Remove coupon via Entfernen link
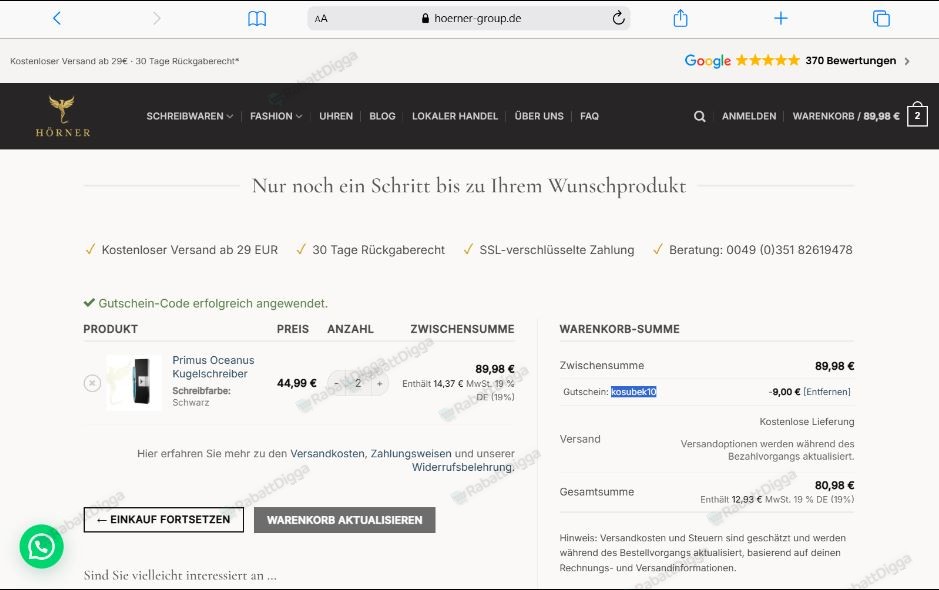 [827, 392]
